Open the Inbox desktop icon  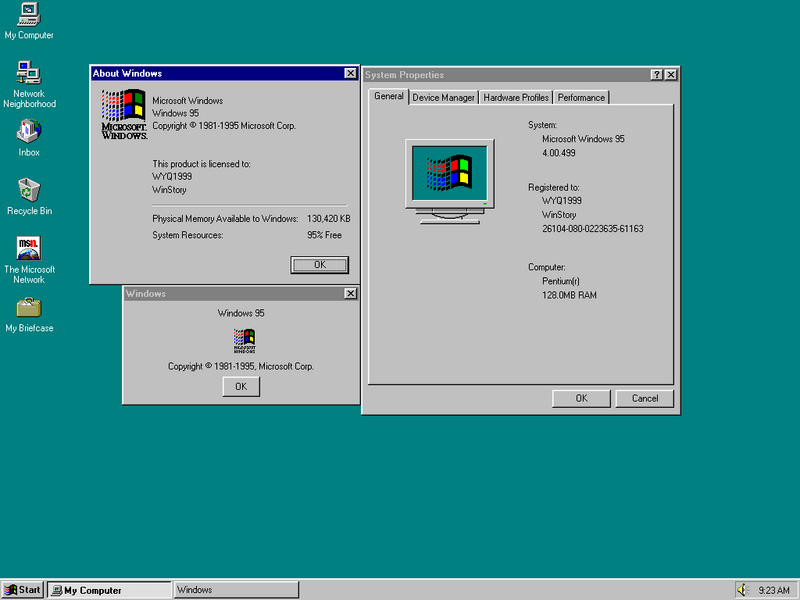coord(29,132)
